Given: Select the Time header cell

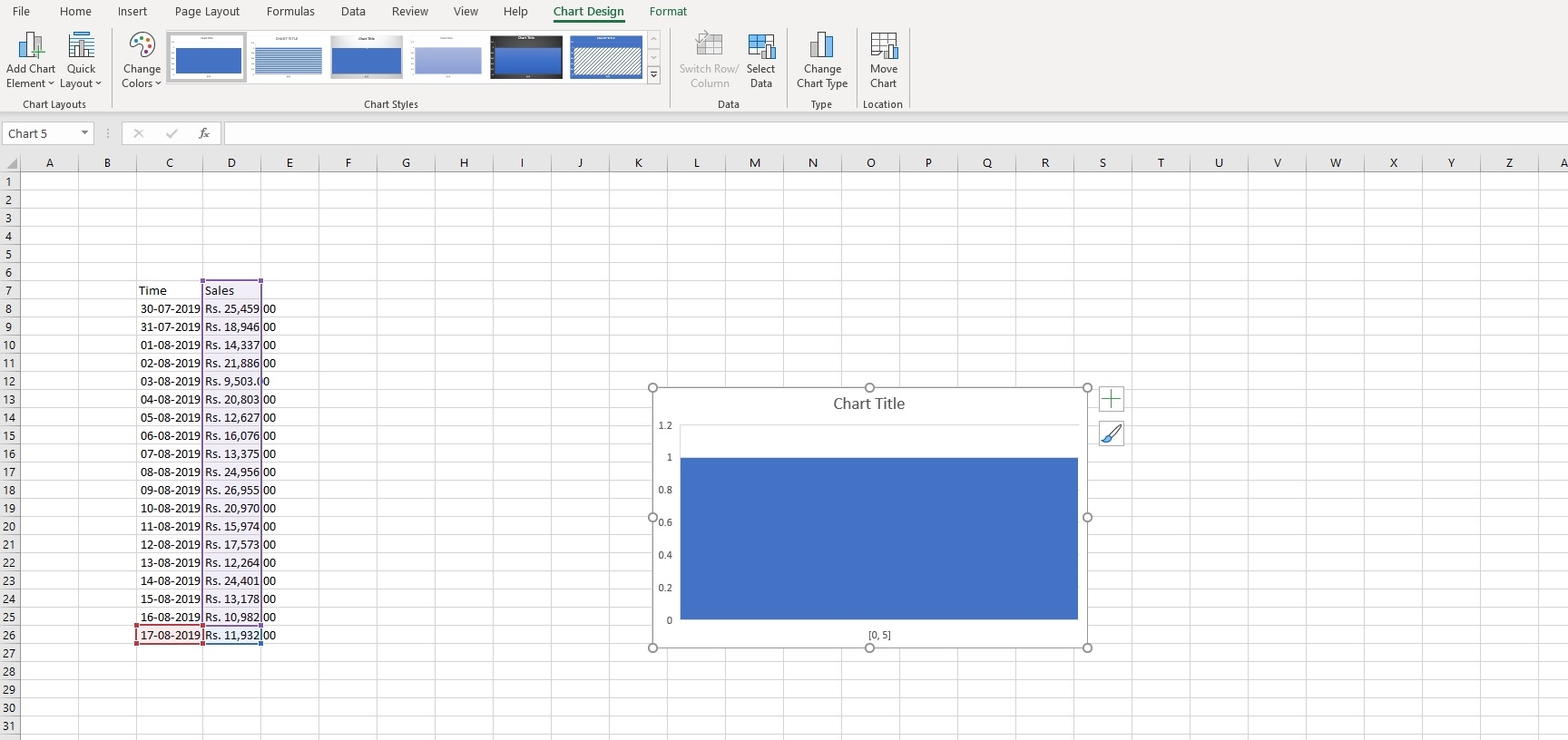Looking at the screenshot, I should 170,290.
